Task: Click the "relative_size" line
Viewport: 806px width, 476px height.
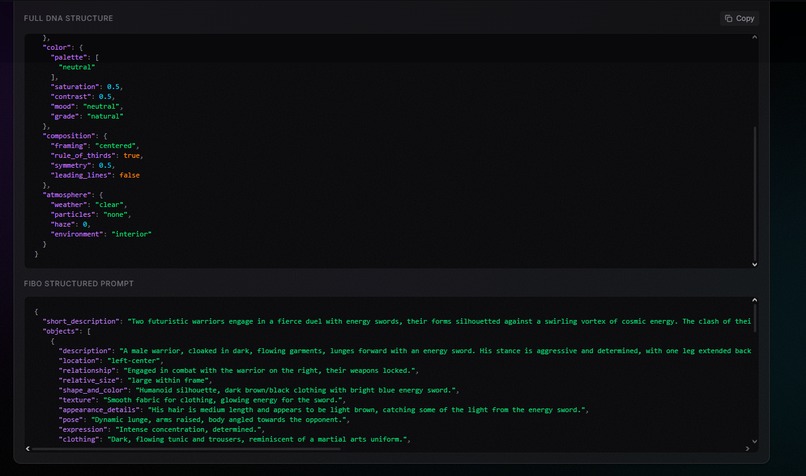Action: pyautogui.click(x=136, y=380)
